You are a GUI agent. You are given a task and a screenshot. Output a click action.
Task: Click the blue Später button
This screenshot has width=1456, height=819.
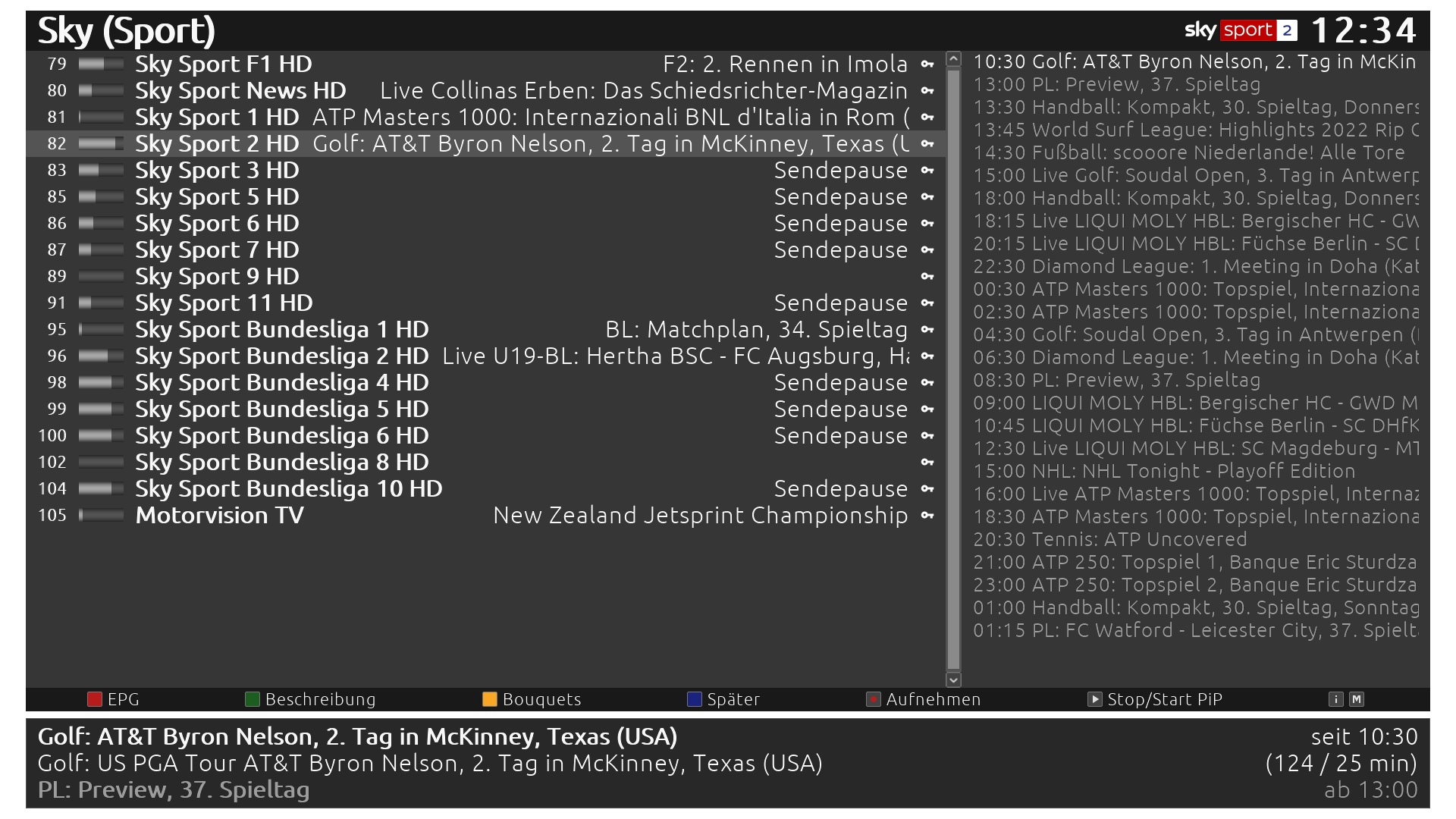695,699
